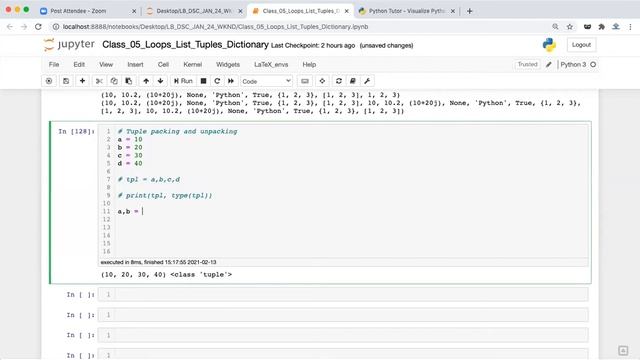The height and width of the screenshot is (360, 640).
Task: Bookmark this page with the star icon
Action: [x=570, y=27]
